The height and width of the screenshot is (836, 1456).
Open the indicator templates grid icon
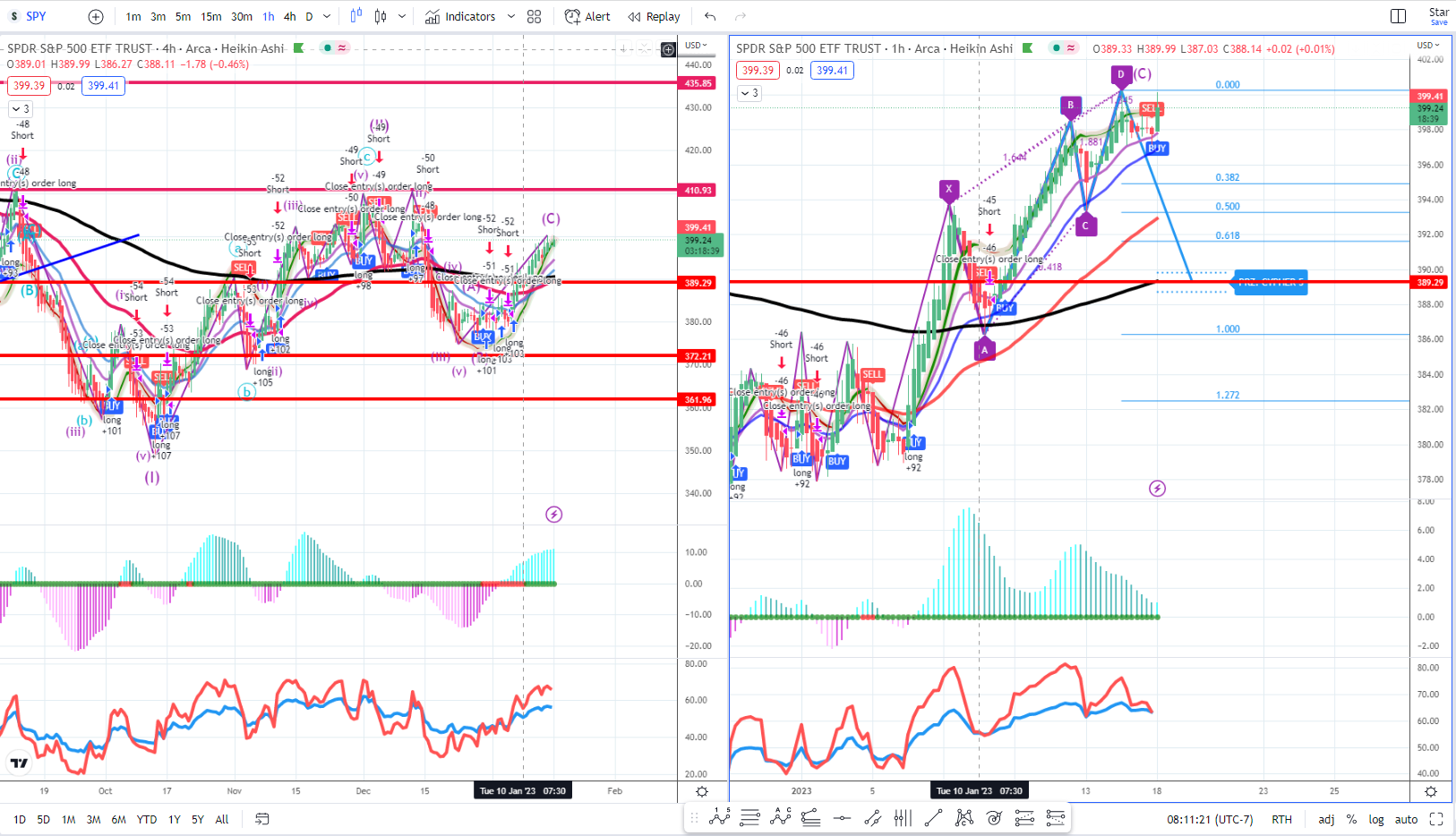(x=535, y=16)
